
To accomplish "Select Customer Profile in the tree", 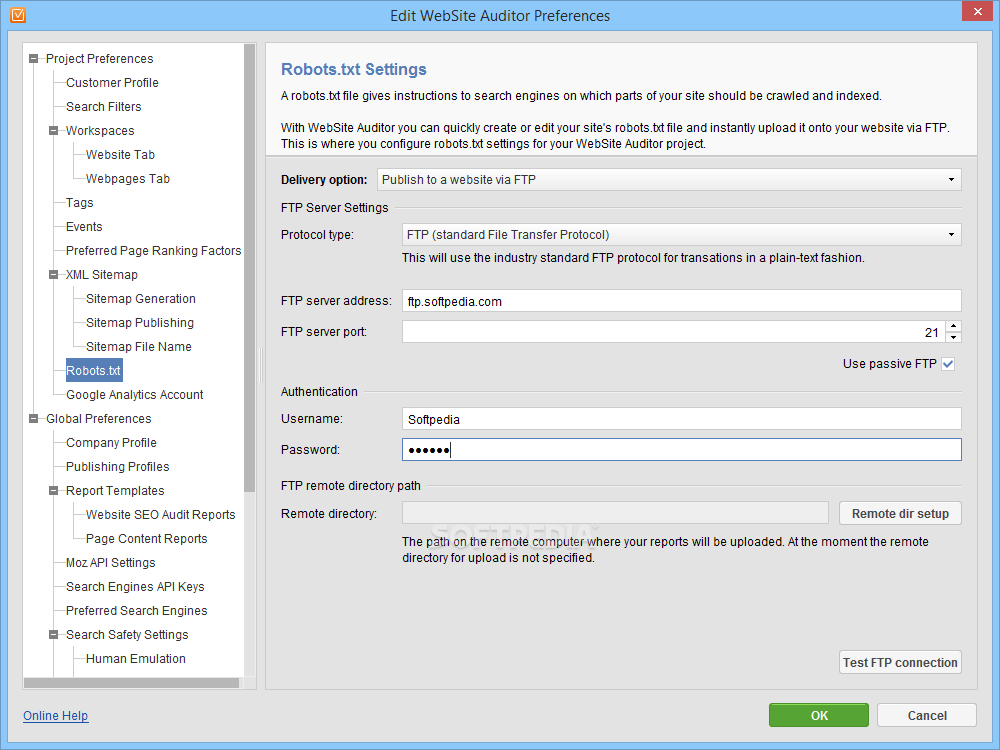I will click(x=112, y=83).
